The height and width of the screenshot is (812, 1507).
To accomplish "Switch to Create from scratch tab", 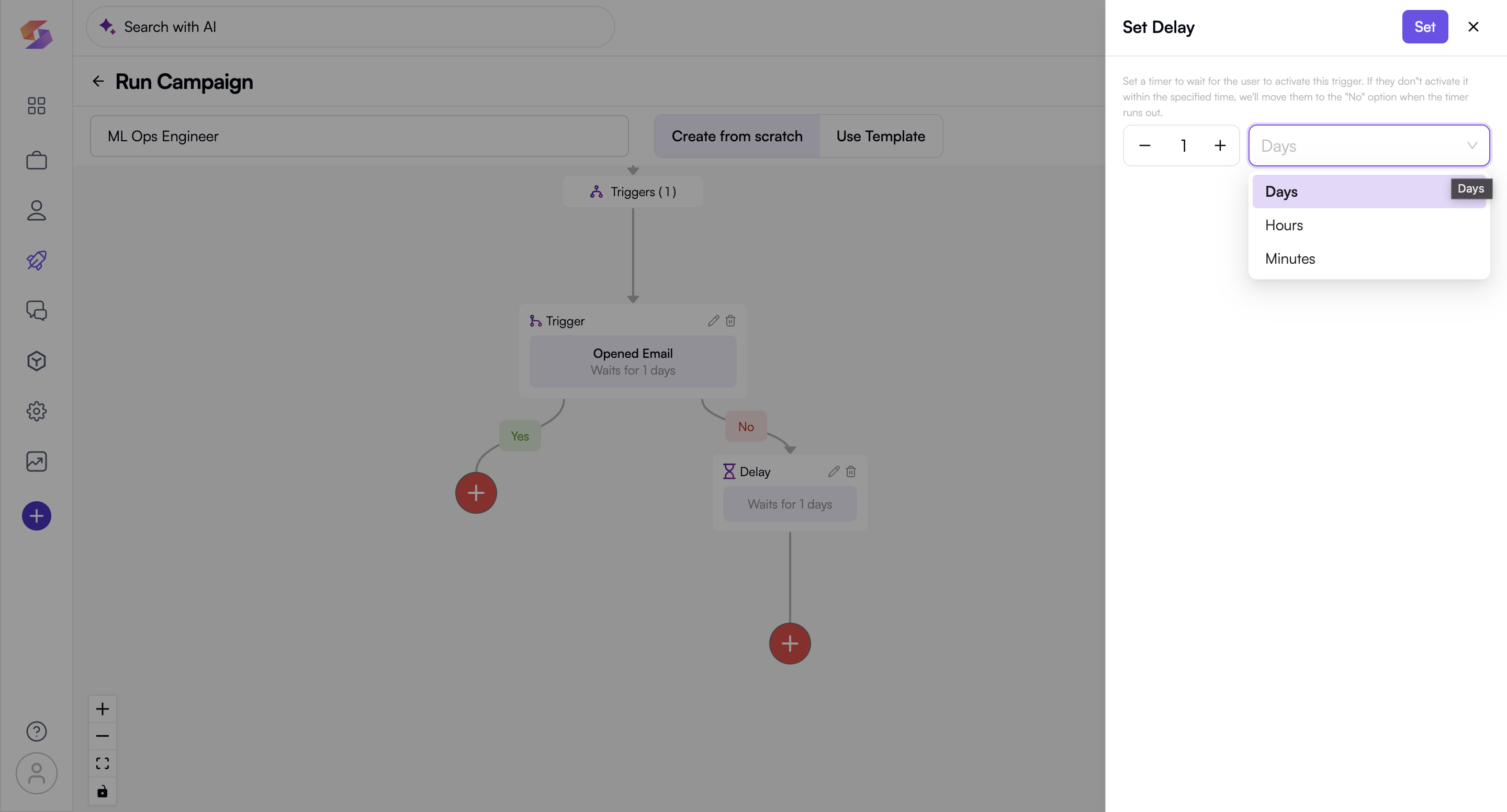I will [x=737, y=137].
